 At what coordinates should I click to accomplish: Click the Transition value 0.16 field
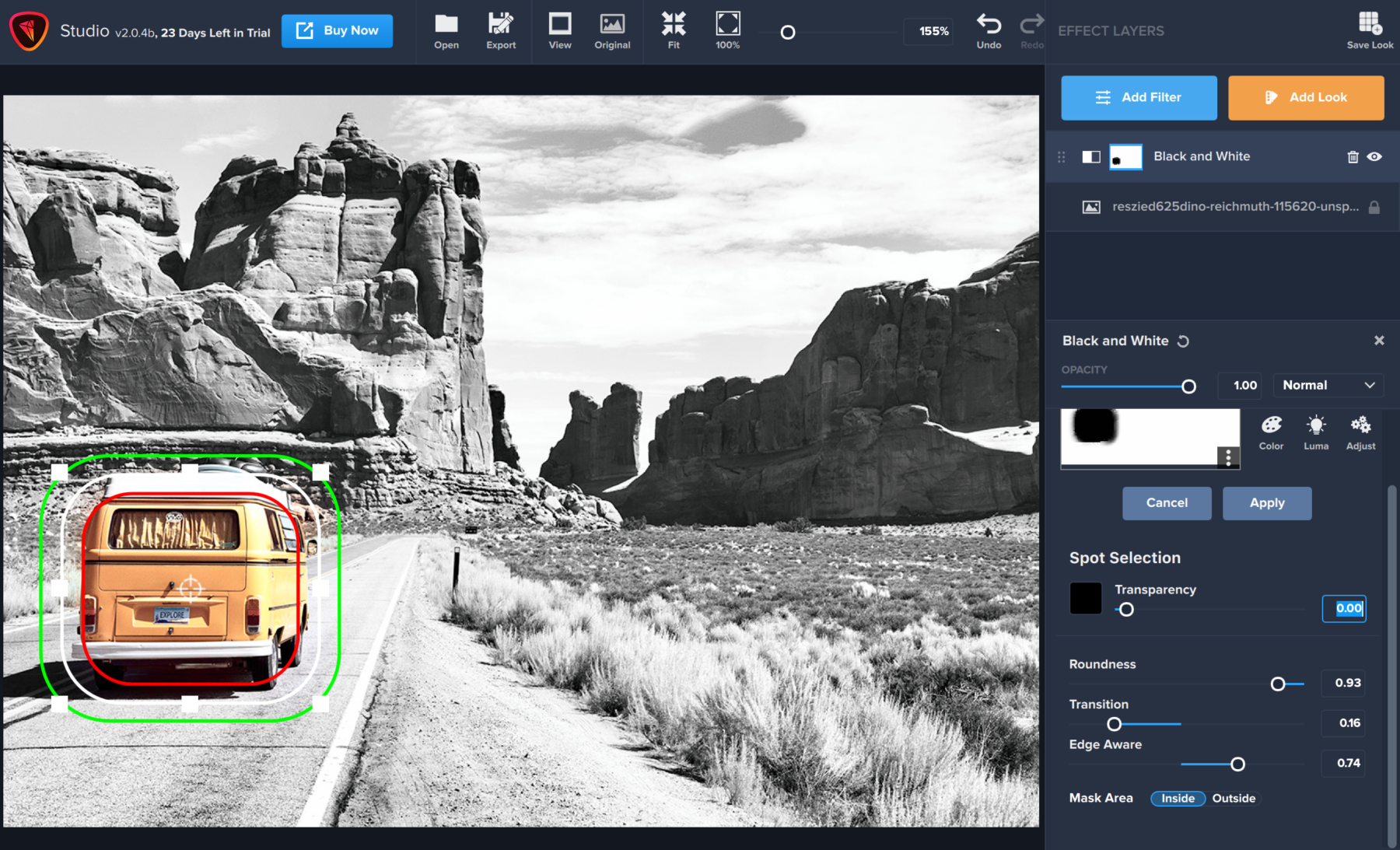(x=1344, y=723)
